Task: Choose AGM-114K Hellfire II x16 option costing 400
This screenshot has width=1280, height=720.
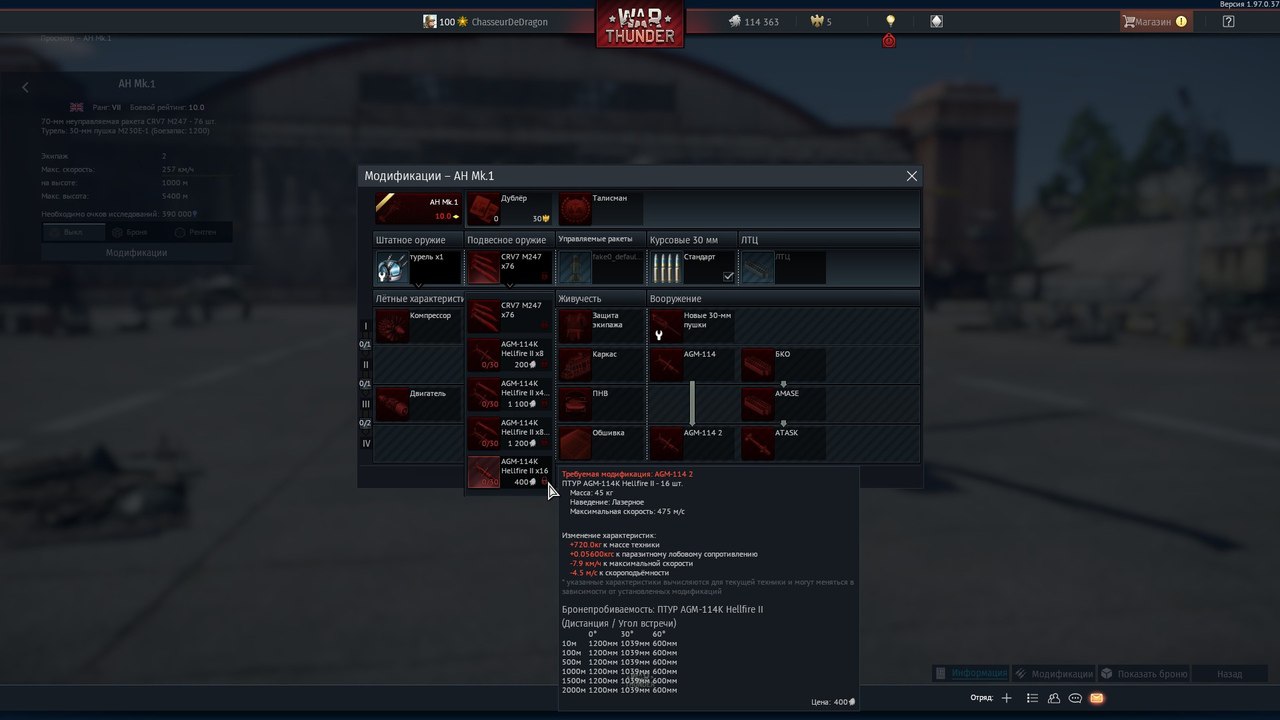Action: coord(510,472)
